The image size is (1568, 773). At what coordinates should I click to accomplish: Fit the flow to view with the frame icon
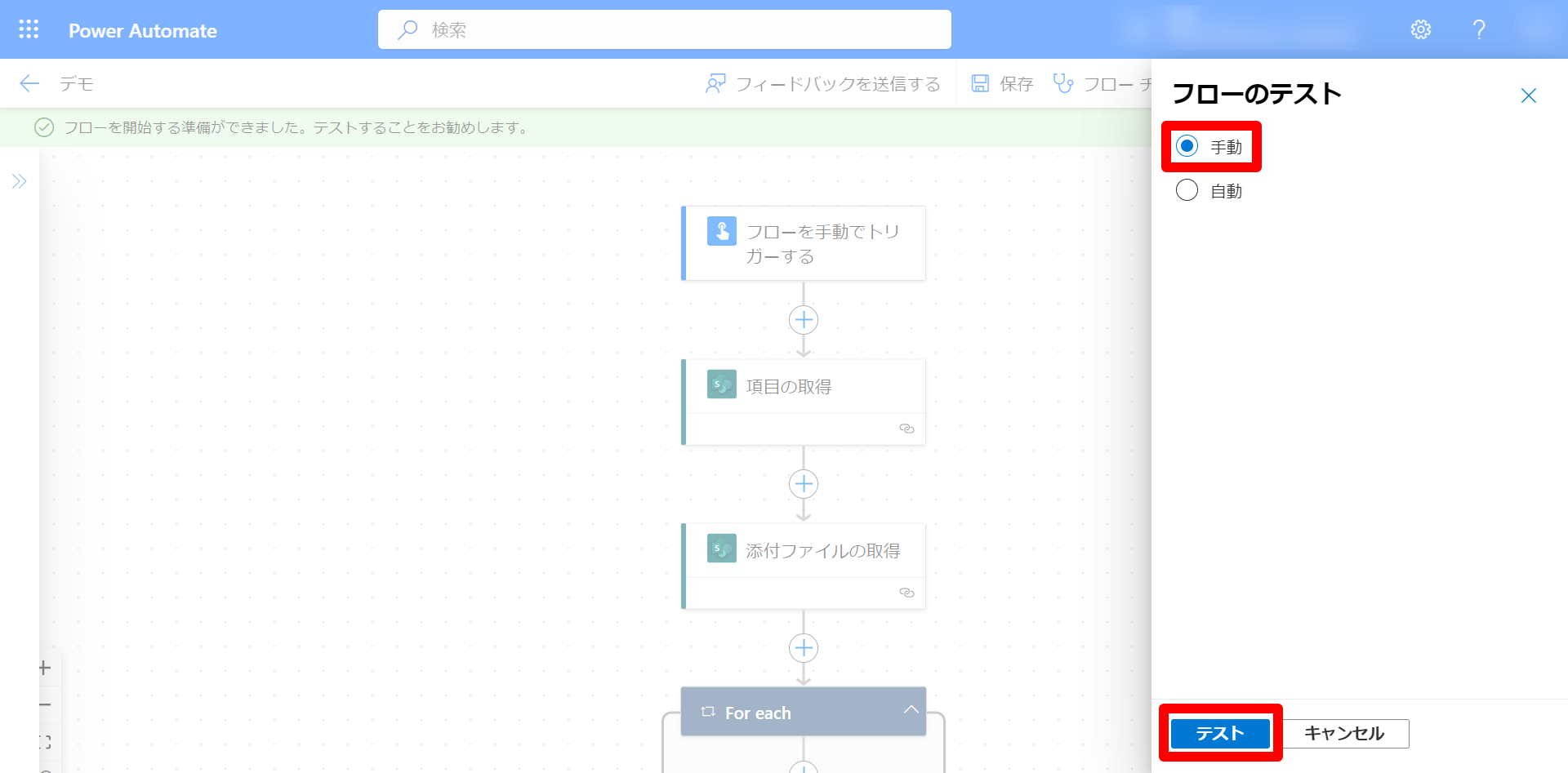pyautogui.click(x=43, y=741)
